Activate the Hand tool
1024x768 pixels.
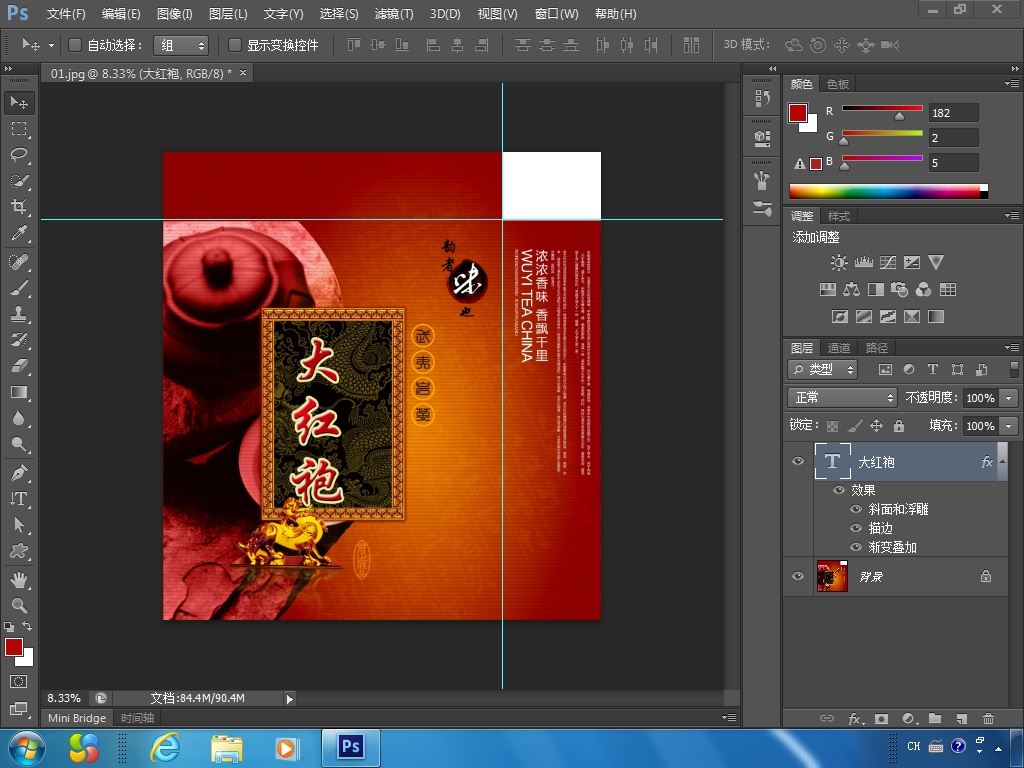click(19, 580)
